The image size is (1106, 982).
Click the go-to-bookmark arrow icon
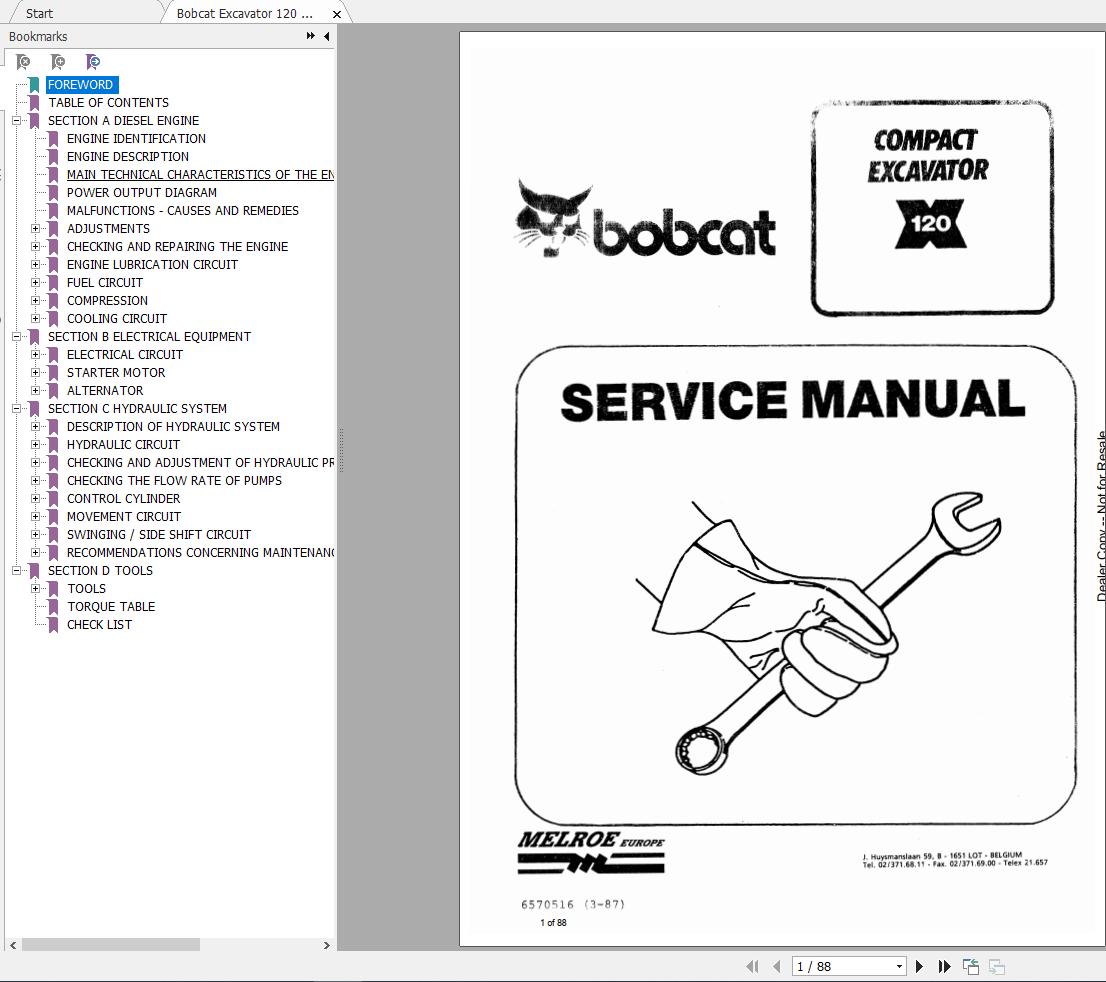[x=92, y=62]
